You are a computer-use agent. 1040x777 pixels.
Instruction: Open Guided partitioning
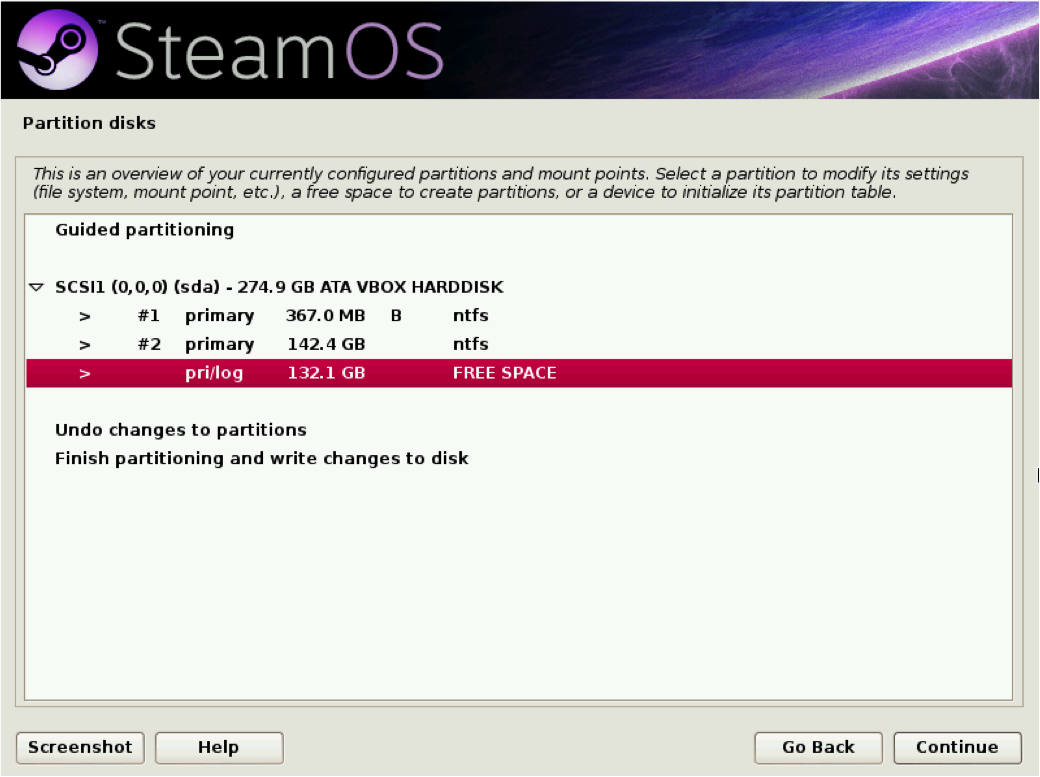[x=143, y=230]
